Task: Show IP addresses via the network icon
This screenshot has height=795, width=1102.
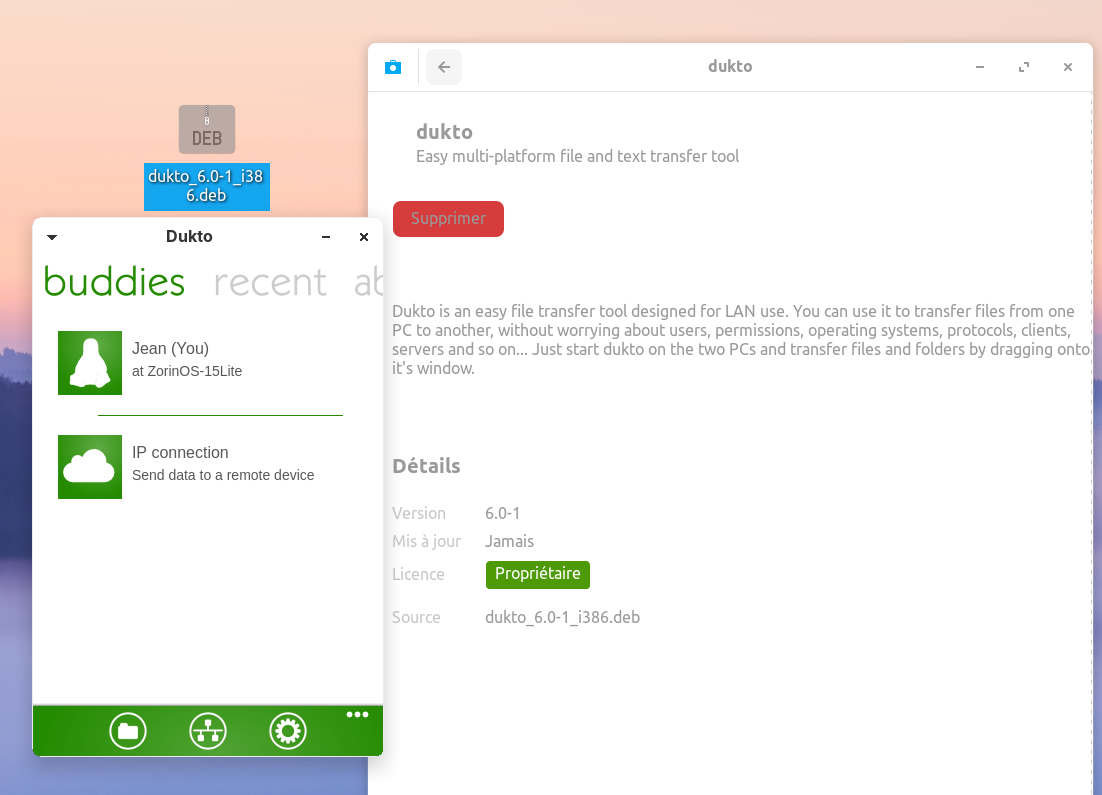Action: [x=208, y=731]
